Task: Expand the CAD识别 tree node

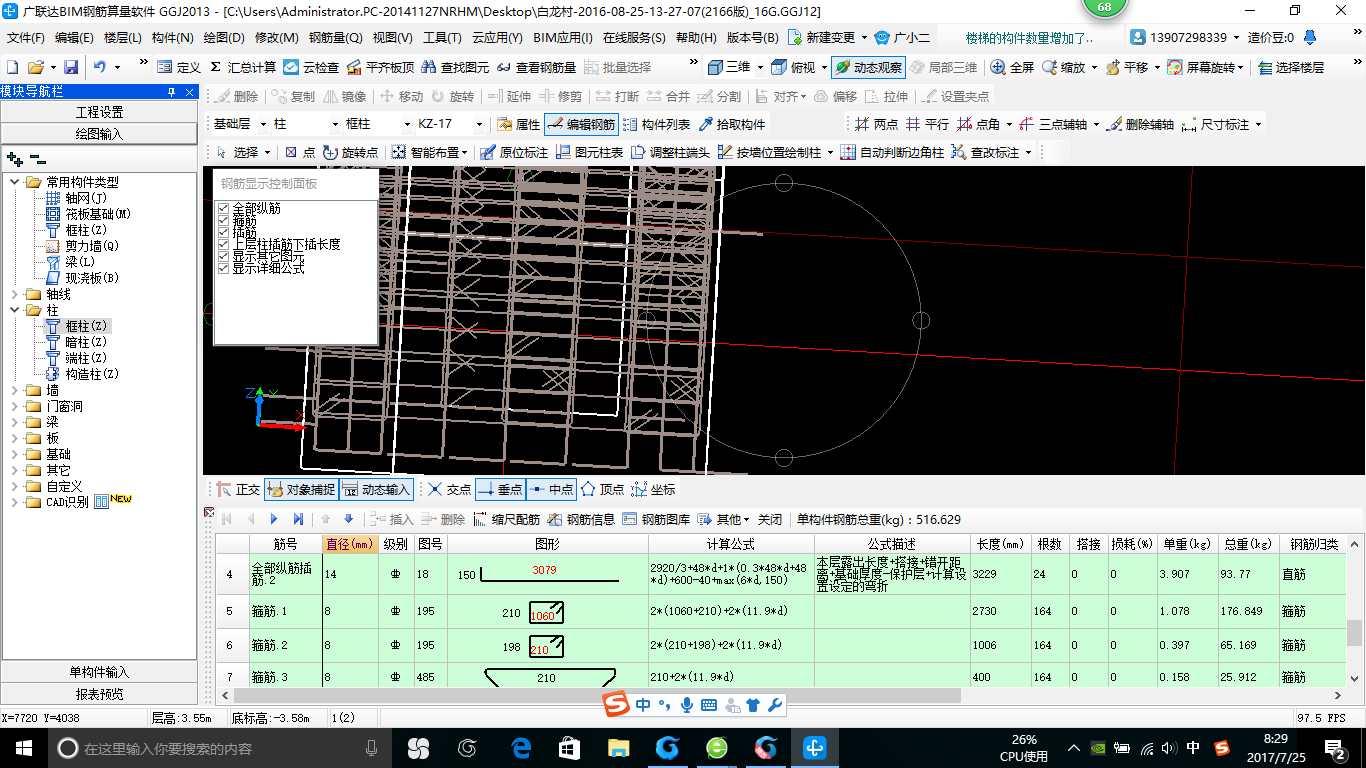Action: (15, 502)
